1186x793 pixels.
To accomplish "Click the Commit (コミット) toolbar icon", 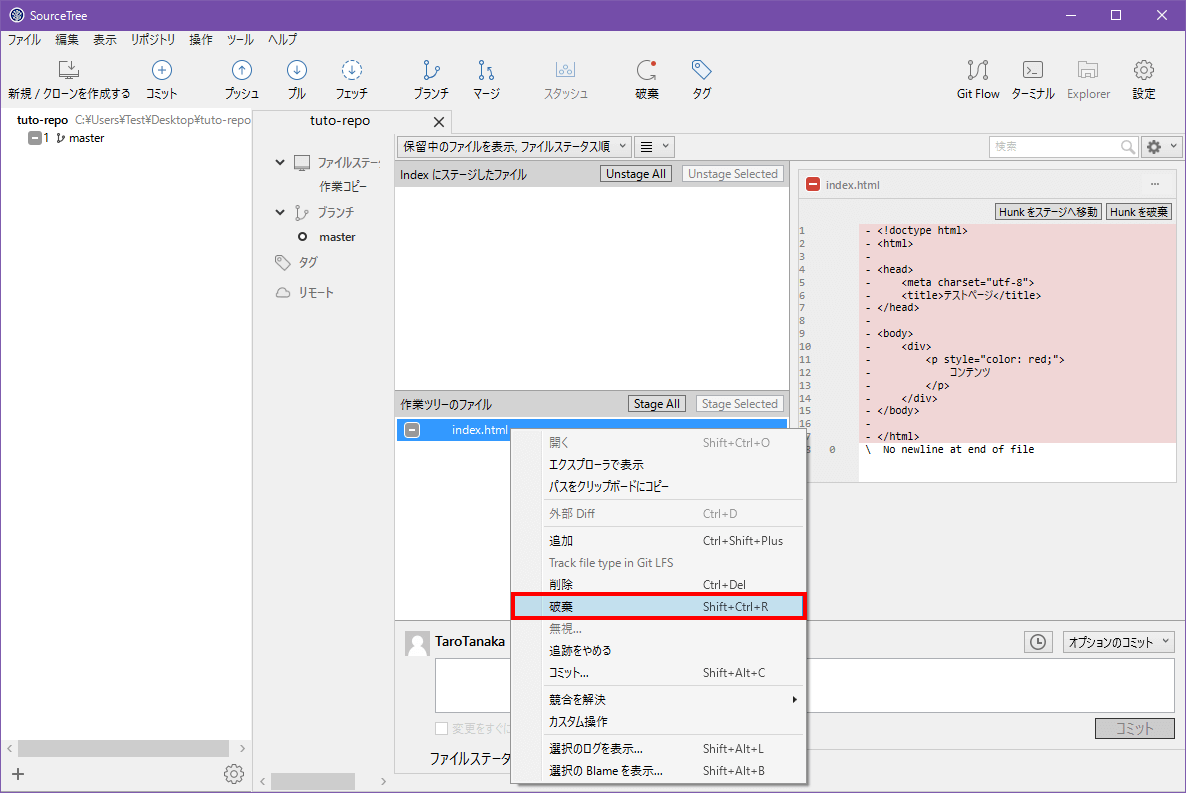I will tap(161, 71).
